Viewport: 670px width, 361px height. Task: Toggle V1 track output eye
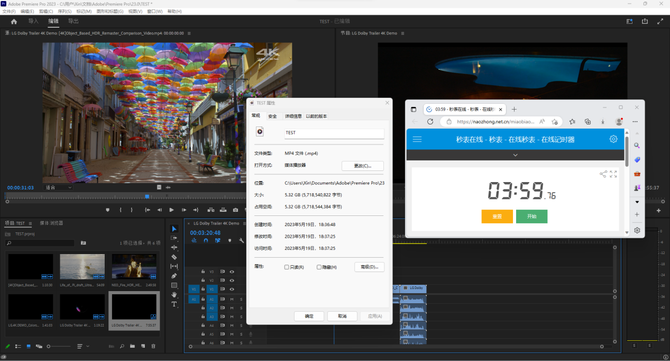click(x=232, y=289)
